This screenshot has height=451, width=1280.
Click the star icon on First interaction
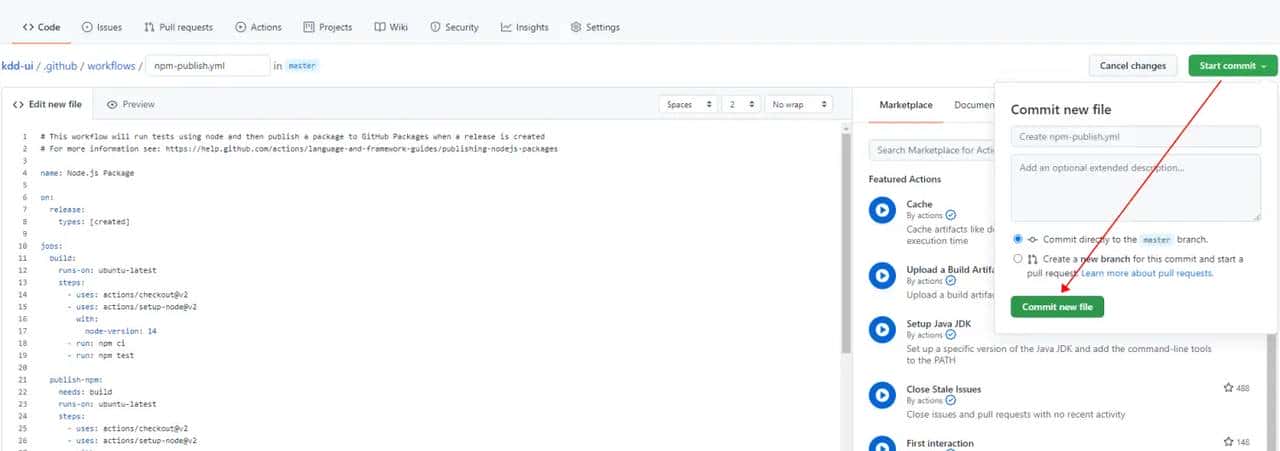(x=1228, y=442)
